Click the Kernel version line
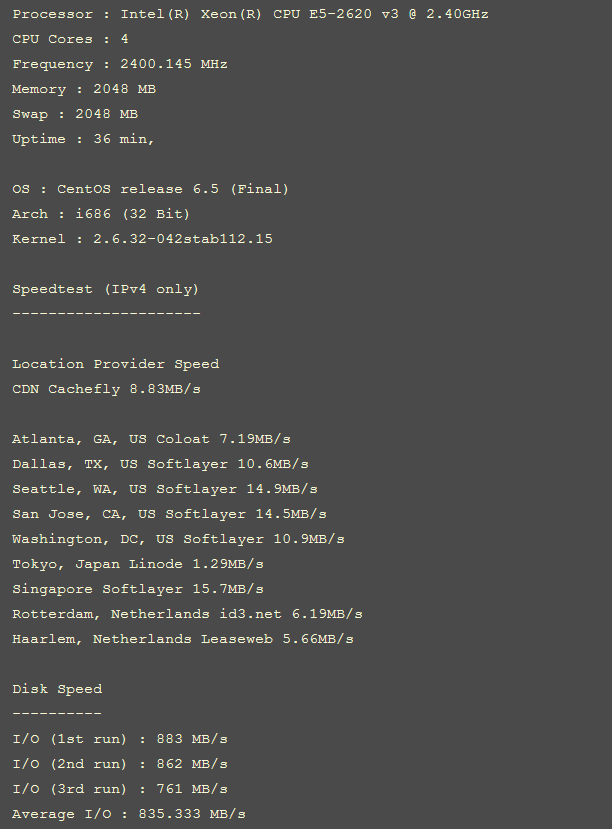The width and height of the screenshot is (612, 829). click(142, 239)
